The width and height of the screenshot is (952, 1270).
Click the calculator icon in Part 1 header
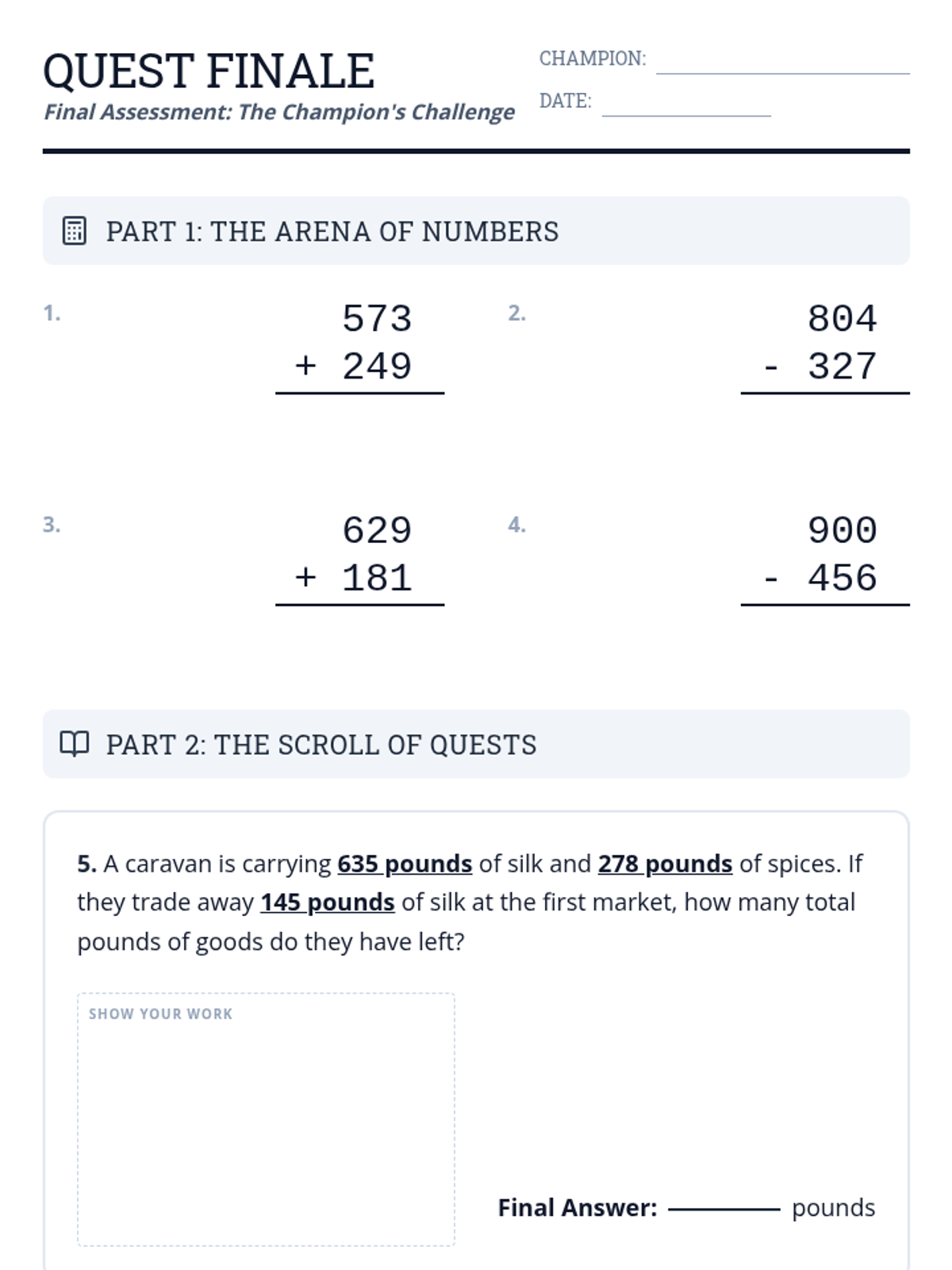(x=74, y=231)
